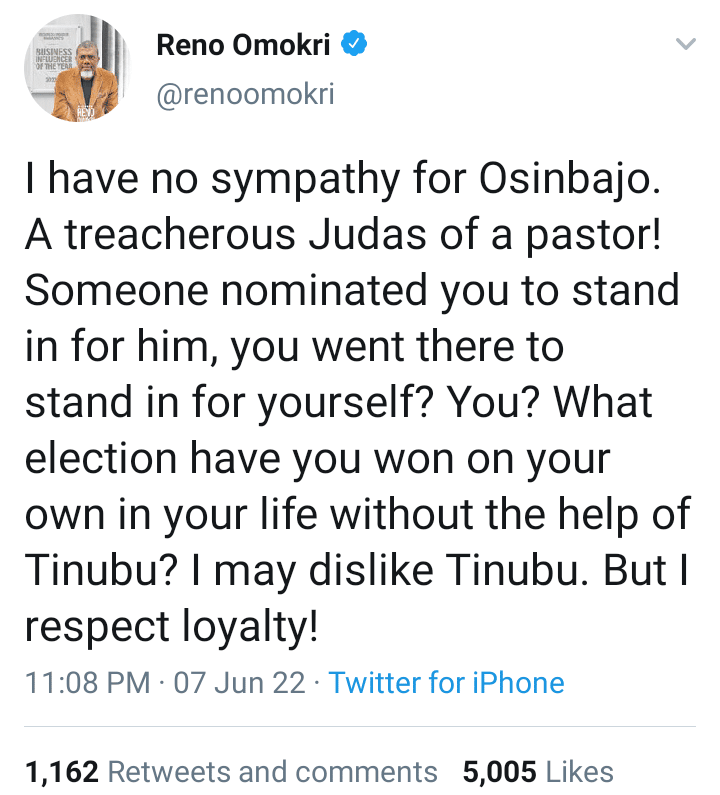Screen dimensions: 720x795
Task: Click the 07 Jun 22 date
Action: [x=237, y=683]
